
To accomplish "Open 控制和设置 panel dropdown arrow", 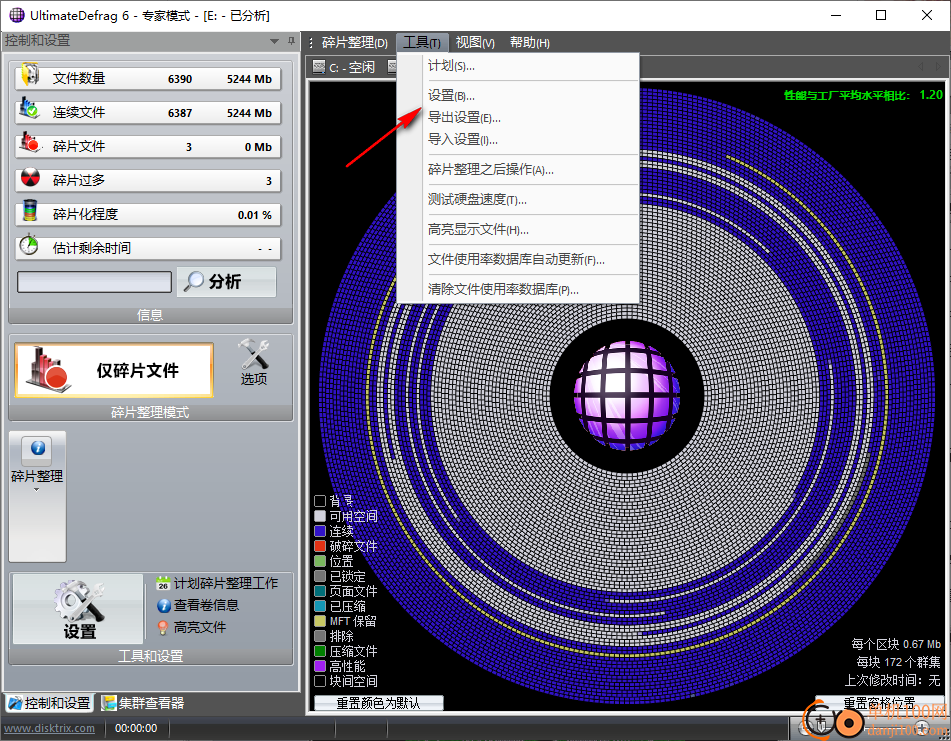I will [274, 41].
